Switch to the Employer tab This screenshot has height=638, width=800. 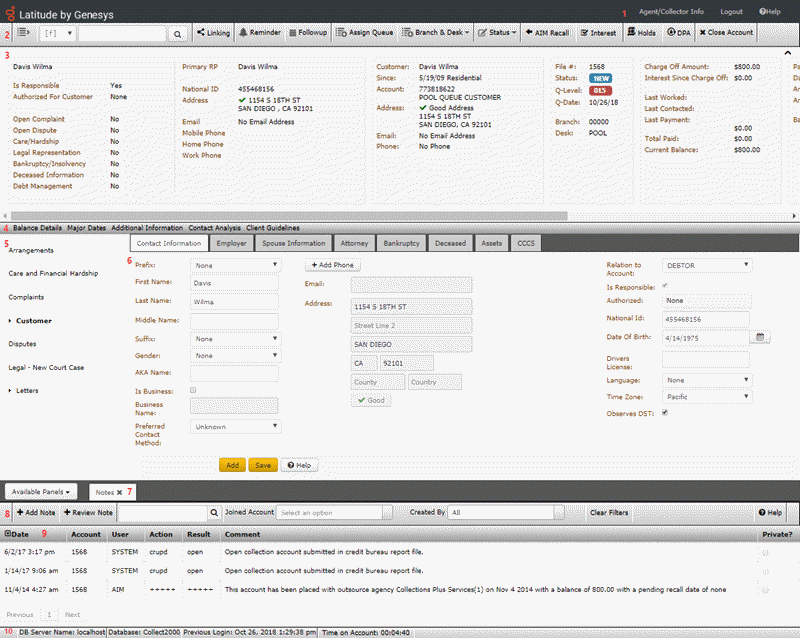coord(231,243)
